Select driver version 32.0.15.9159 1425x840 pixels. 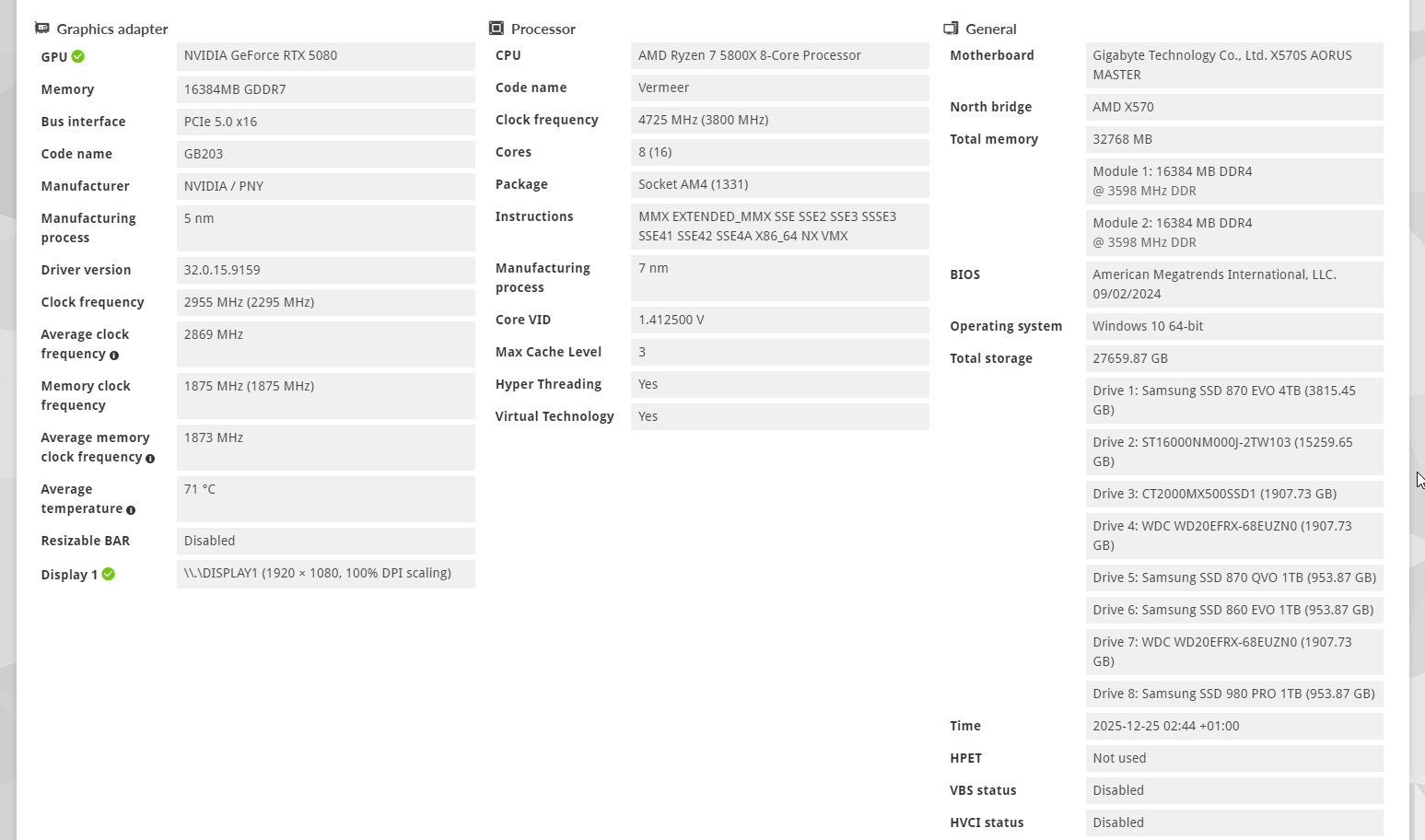pyautogui.click(x=326, y=270)
